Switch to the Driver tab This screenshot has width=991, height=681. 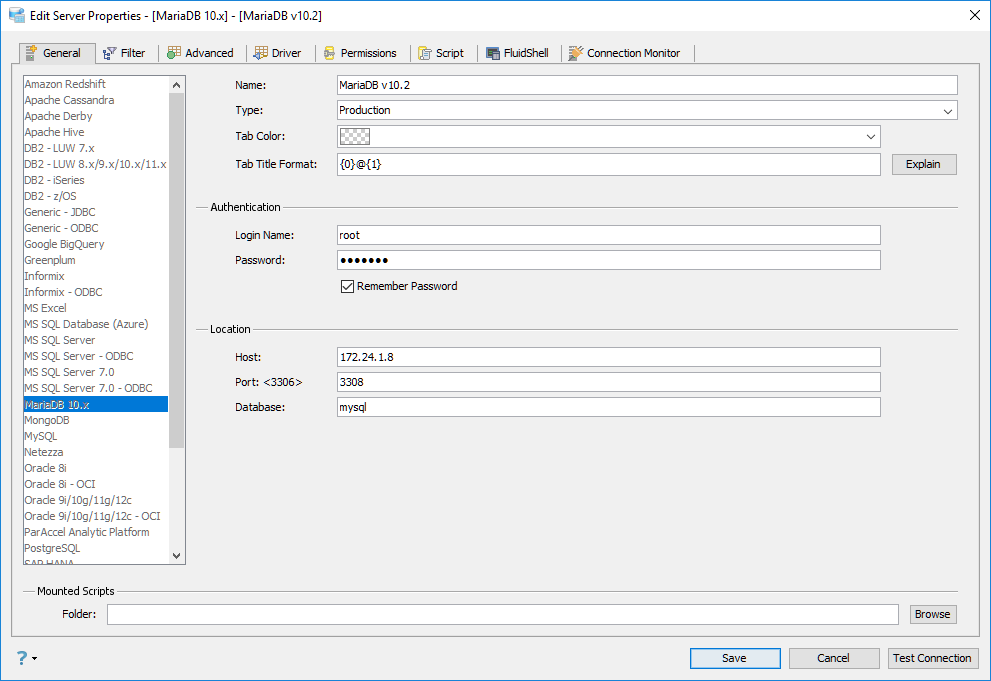277,53
